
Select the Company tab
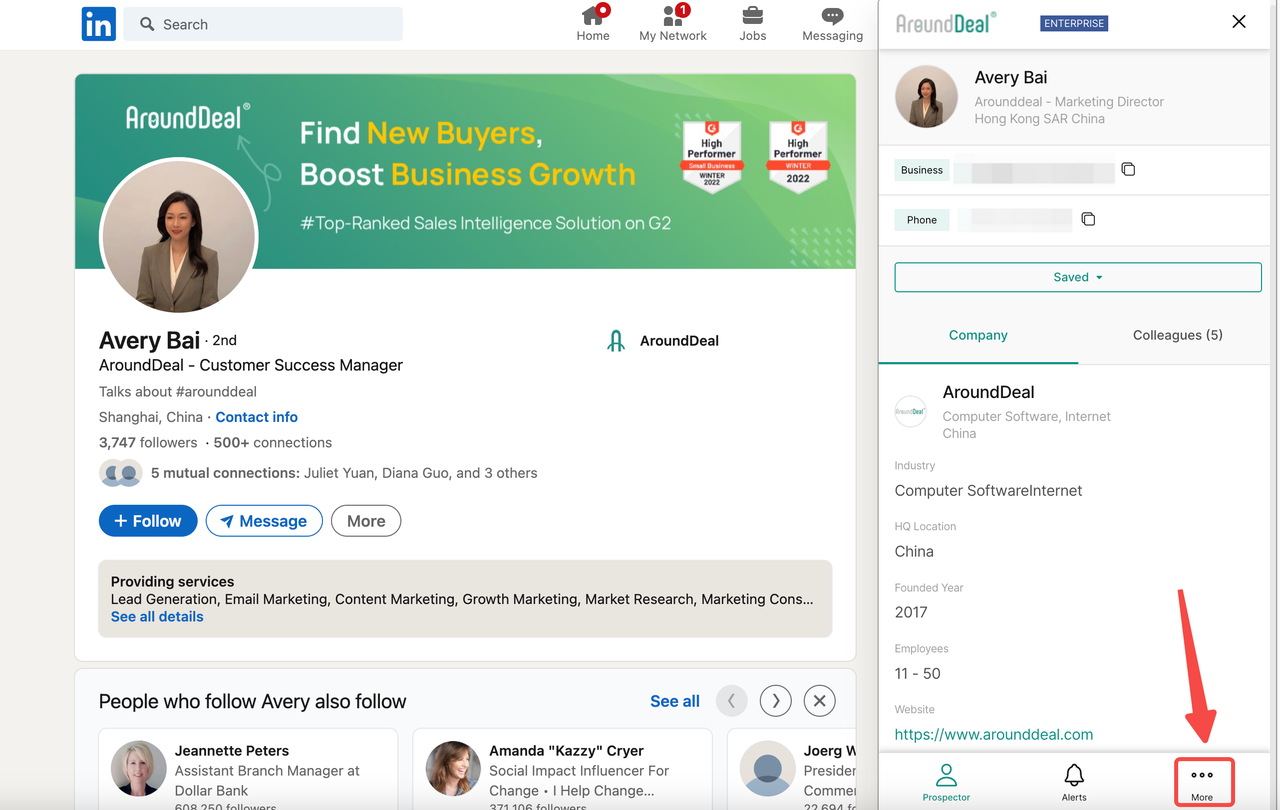[x=978, y=335]
